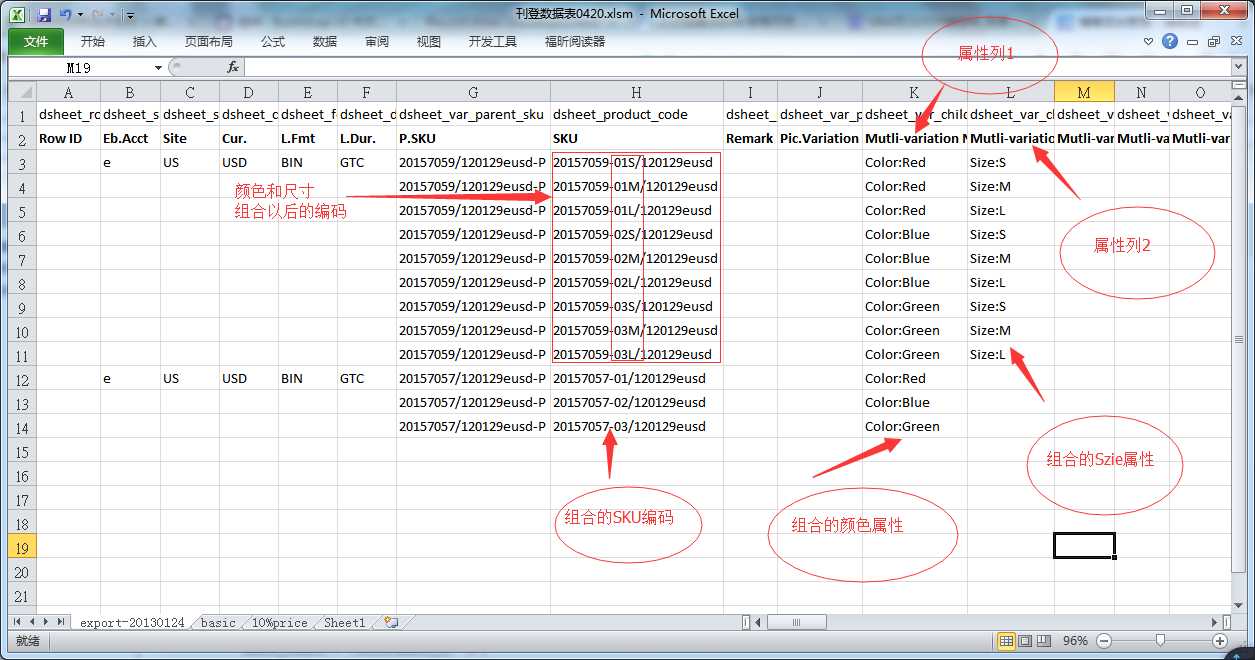Switch to the 开始 (Home) ribbon tab
The image size is (1255, 660).
tap(93, 41)
